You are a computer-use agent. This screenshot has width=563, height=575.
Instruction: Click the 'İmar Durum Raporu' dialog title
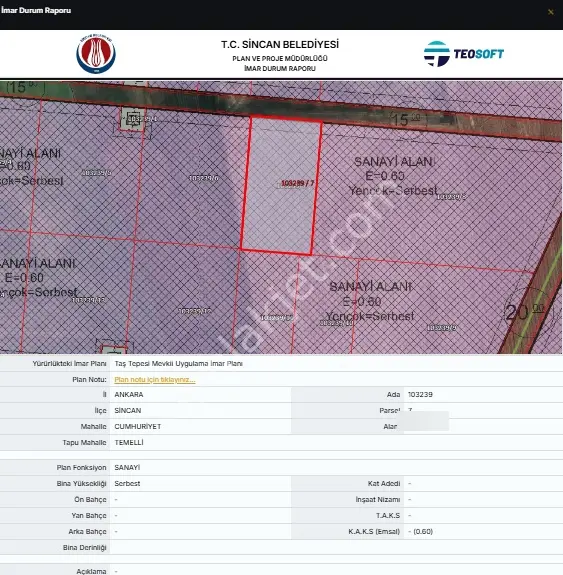(x=36, y=10)
